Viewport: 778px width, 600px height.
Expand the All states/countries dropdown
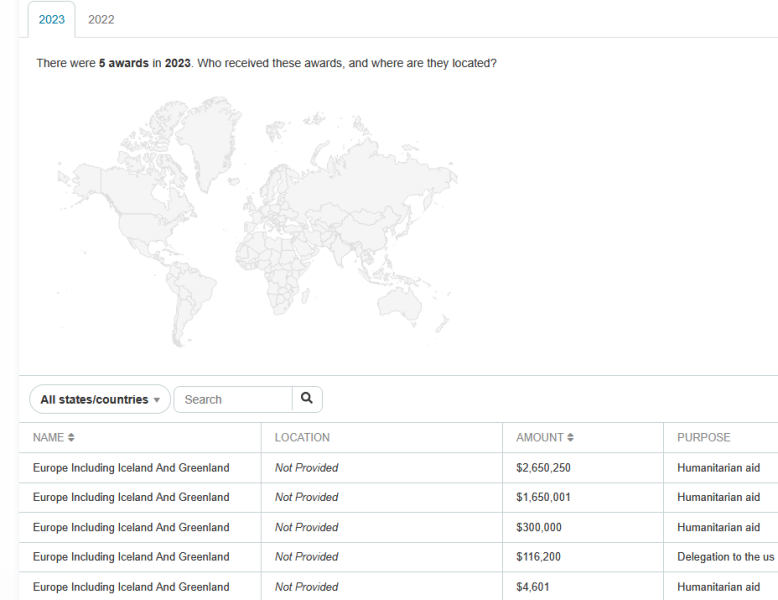(100, 399)
